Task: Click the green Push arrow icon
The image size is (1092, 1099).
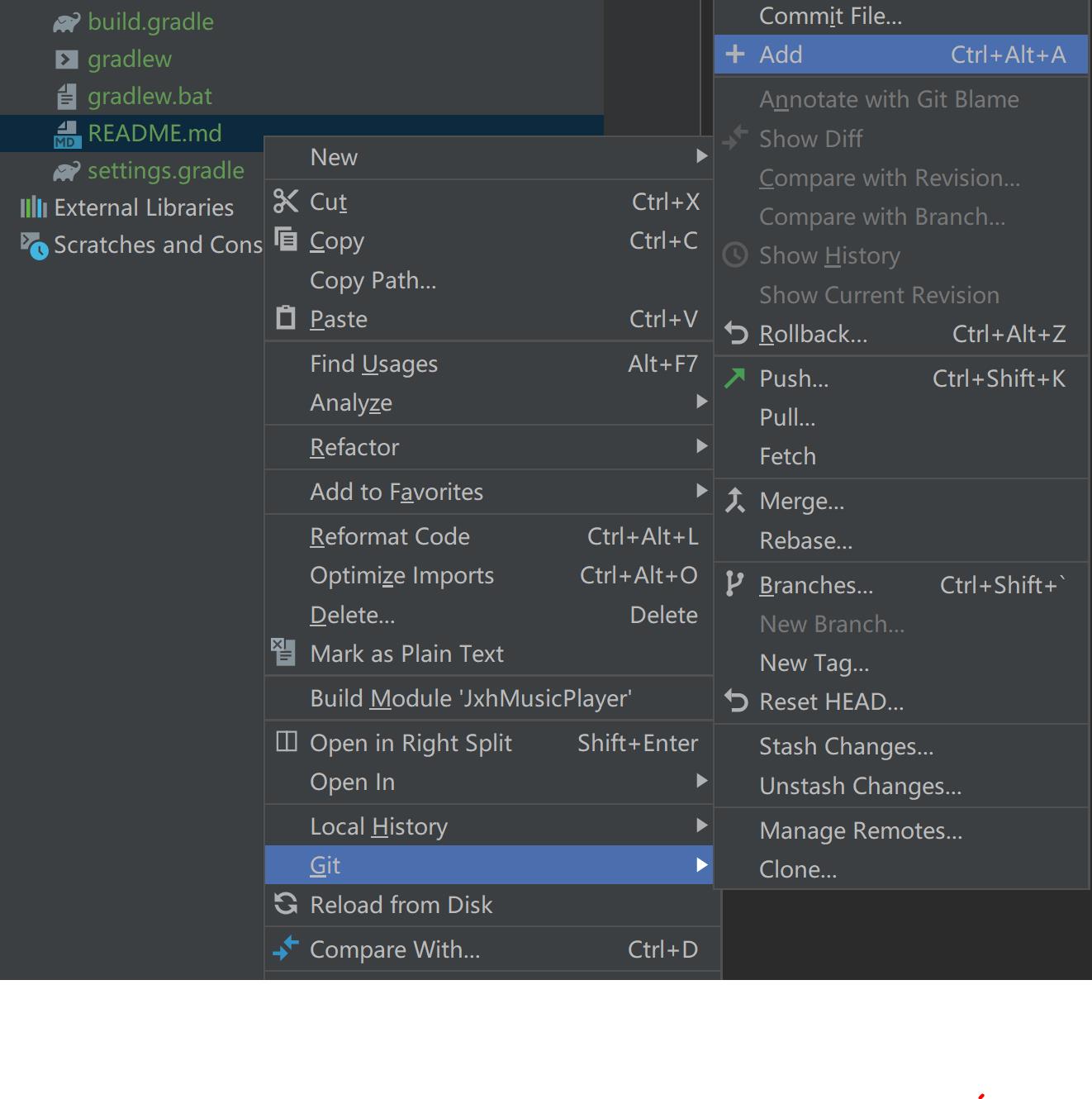Action: click(x=734, y=378)
